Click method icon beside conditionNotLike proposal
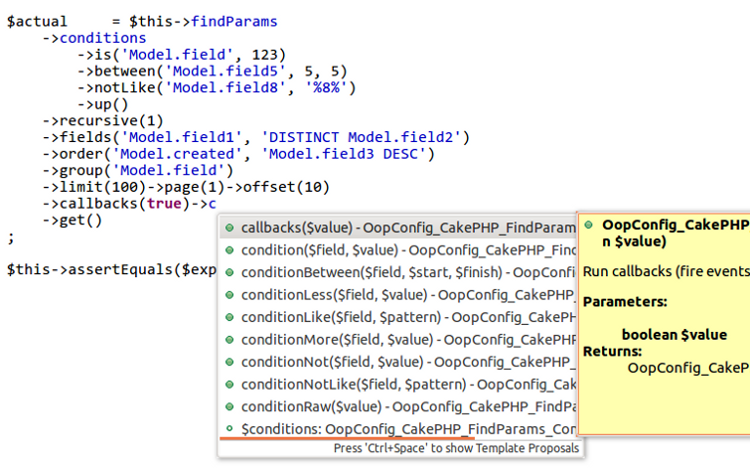Screen dimensions: 750x469 (230, 384)
